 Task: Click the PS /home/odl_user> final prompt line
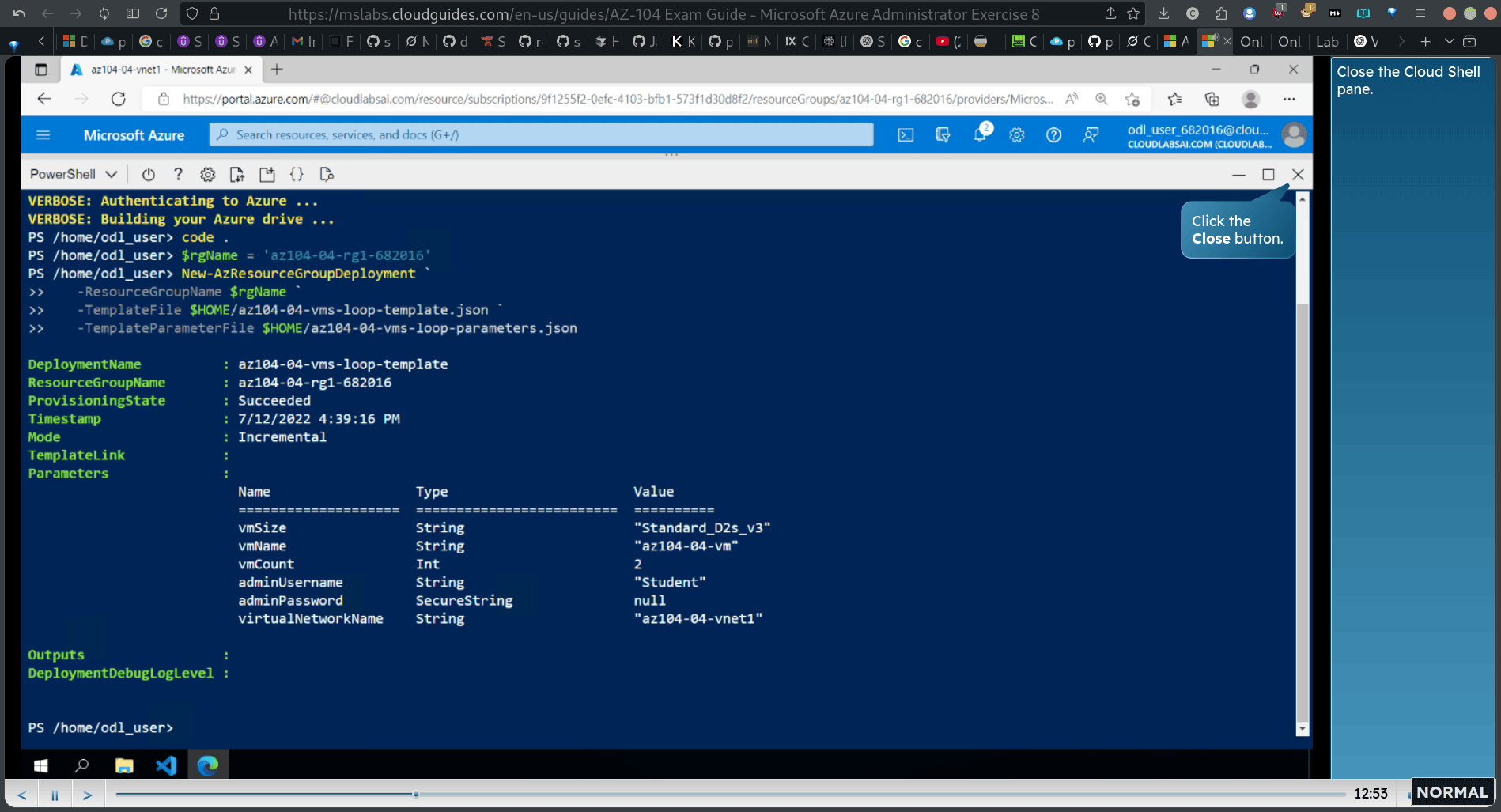pos(100,728)
